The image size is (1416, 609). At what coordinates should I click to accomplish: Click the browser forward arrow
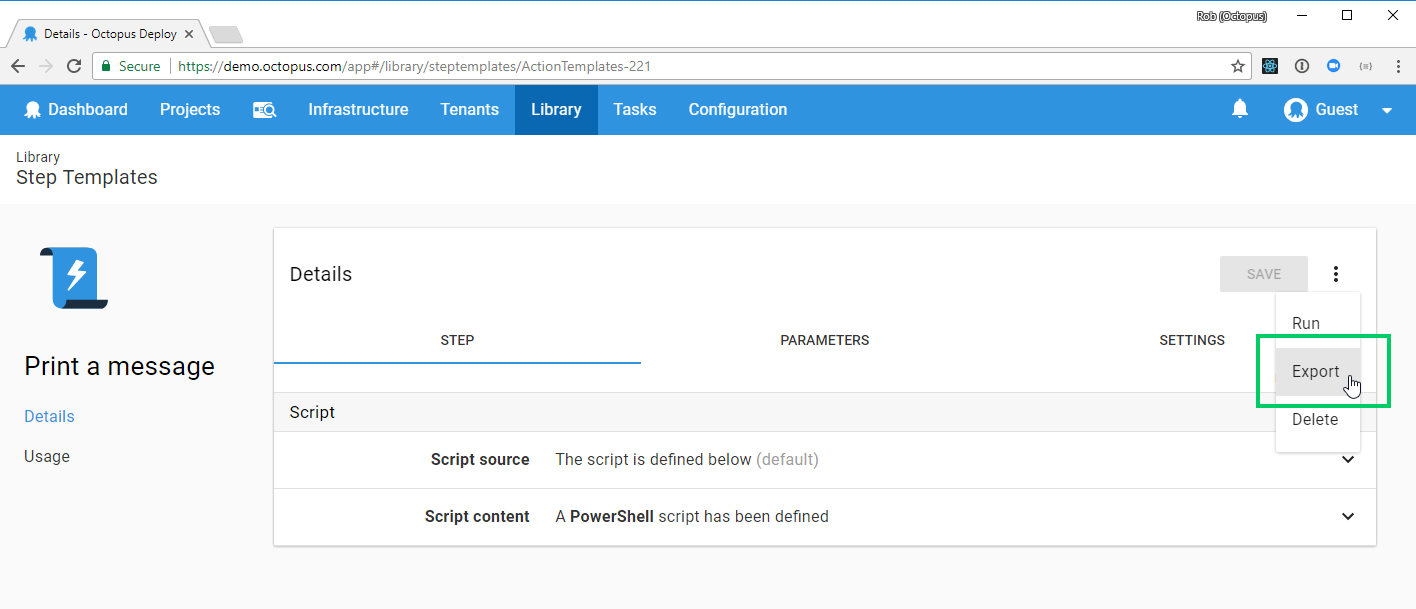coord(46,66)
